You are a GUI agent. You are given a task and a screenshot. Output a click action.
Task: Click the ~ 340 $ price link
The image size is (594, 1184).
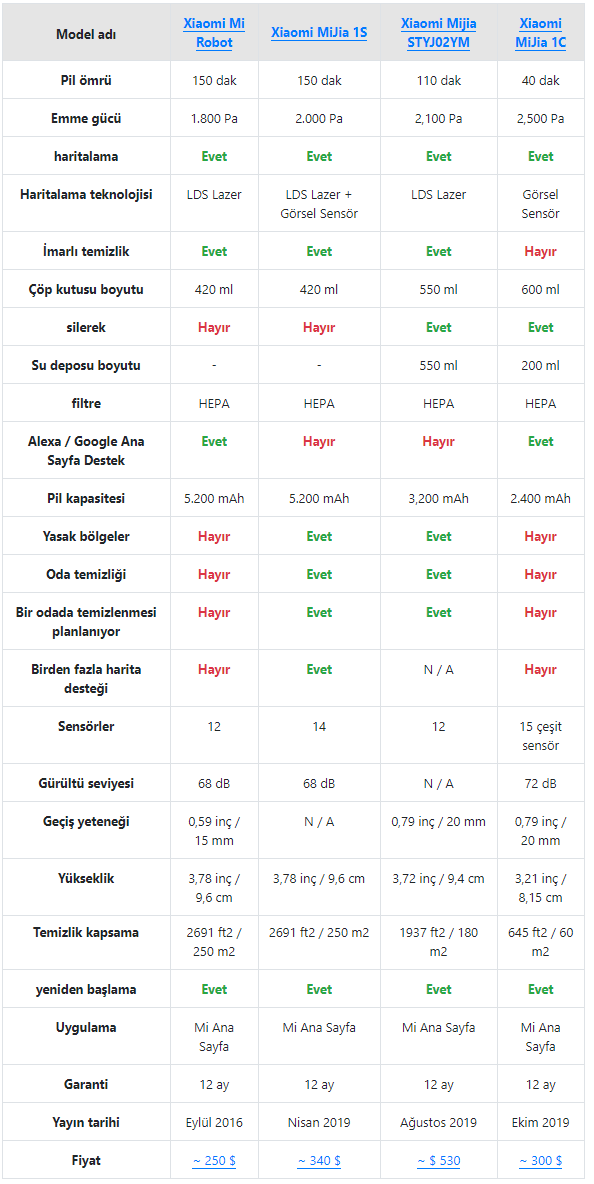click(x=319, y=1161)
